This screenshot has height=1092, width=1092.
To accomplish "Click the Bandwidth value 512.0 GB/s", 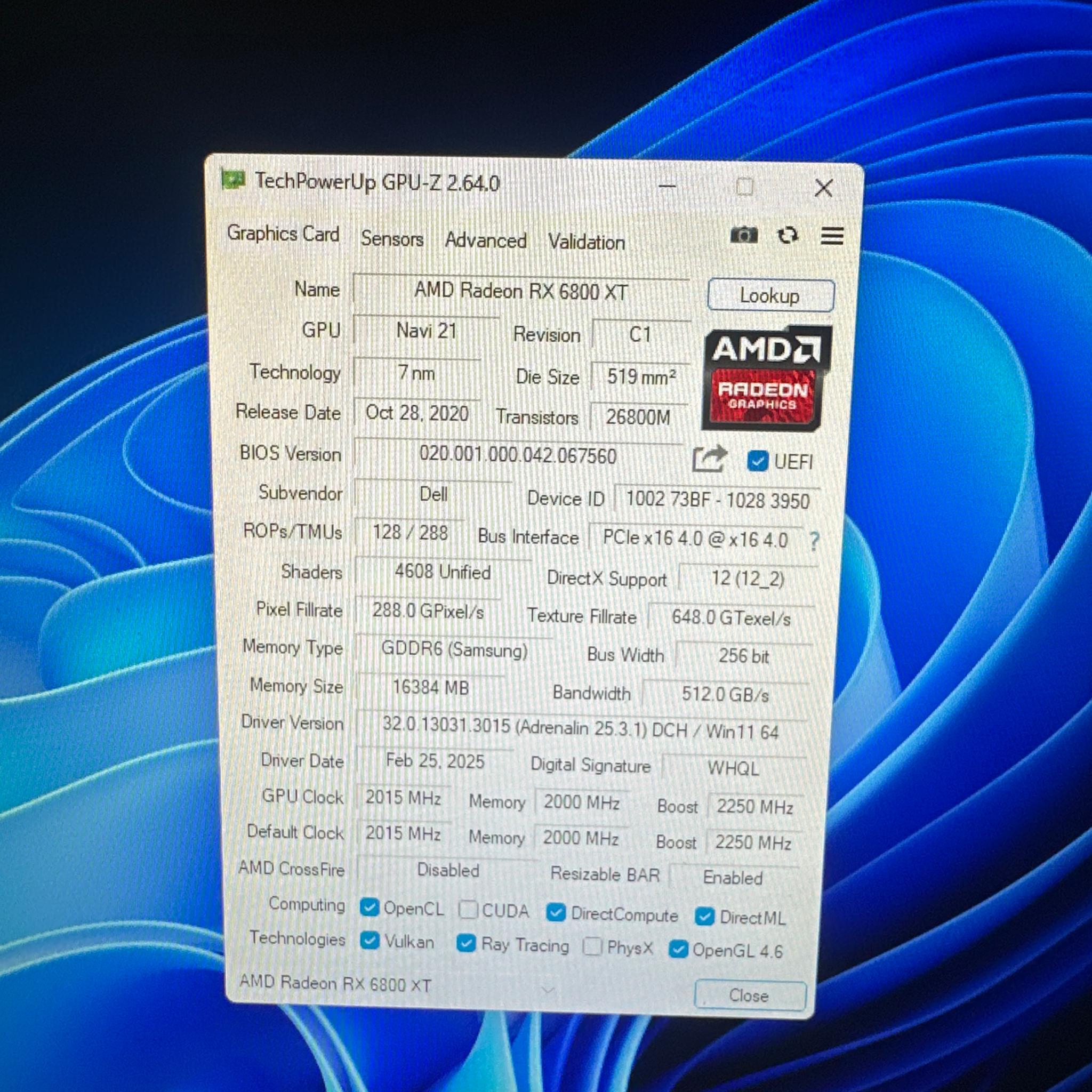I will pos(726,694).
